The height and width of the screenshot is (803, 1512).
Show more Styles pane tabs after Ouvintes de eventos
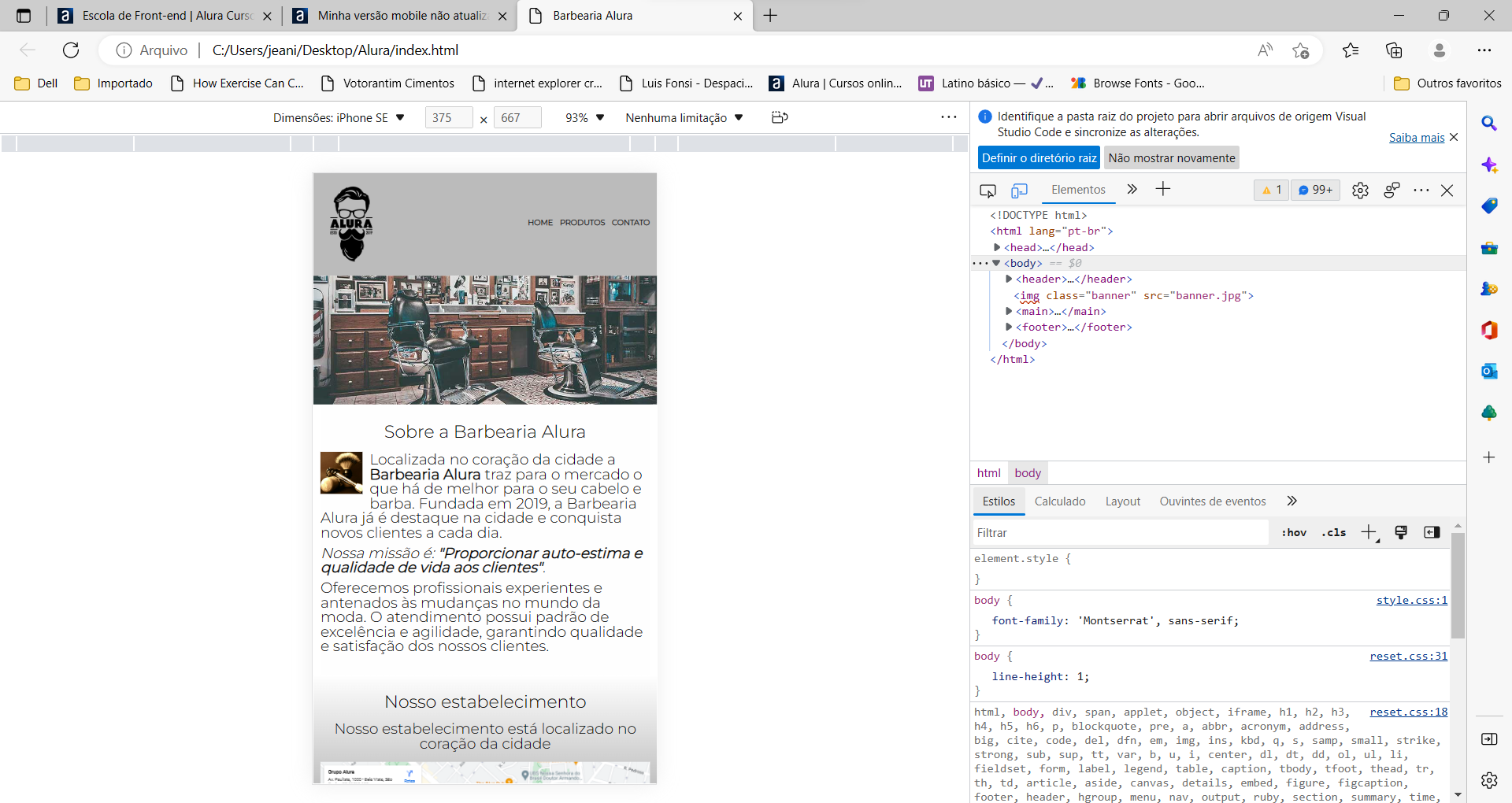[x=1291, y=501]
